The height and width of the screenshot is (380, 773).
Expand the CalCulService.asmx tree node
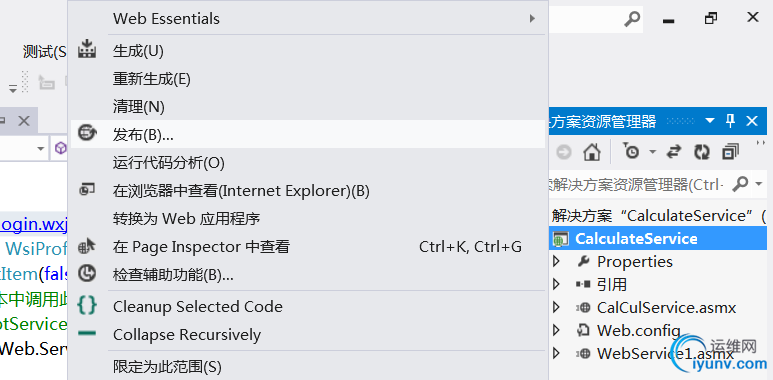click(x=557, y=308)
